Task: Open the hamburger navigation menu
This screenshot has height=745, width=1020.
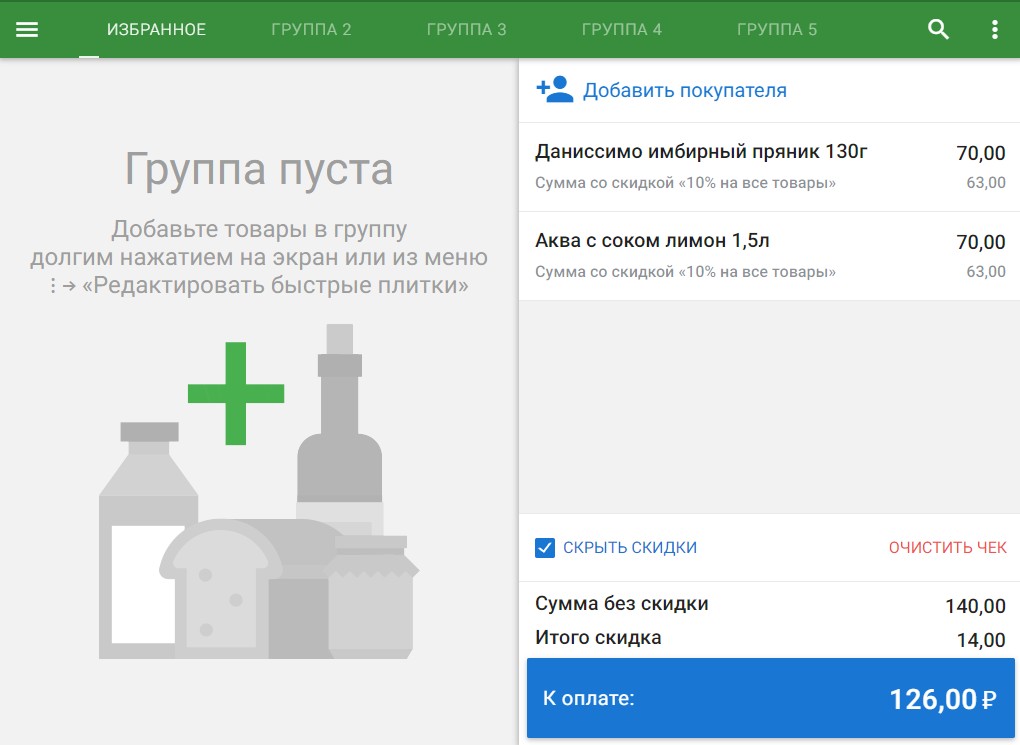Action: [x=27, y=29]
